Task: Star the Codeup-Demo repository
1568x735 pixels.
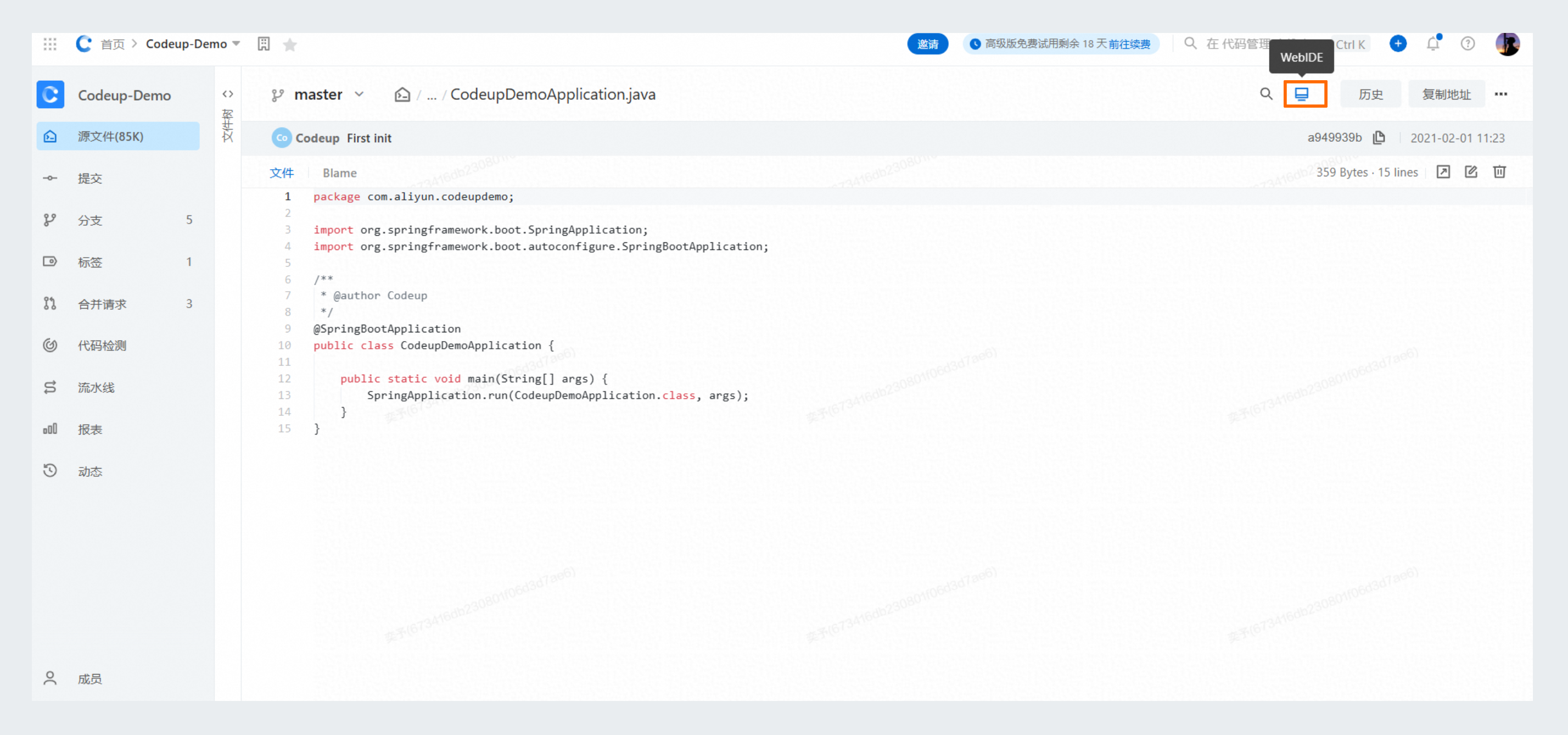Action: click(x=290, y=44)
